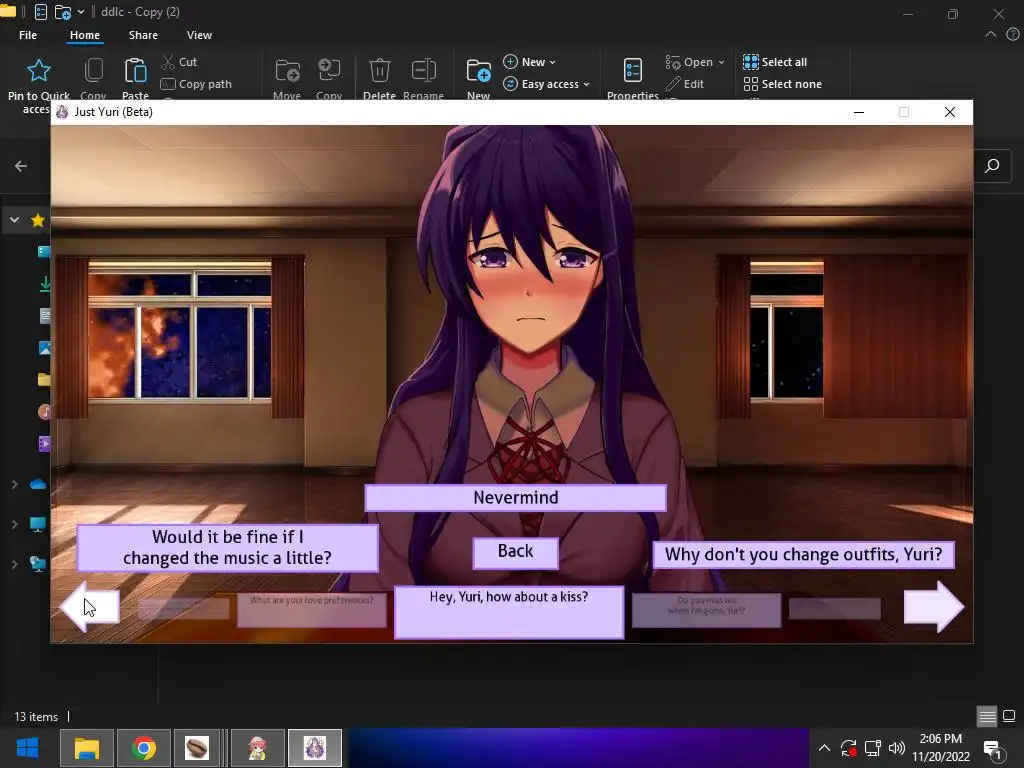This screenshot has height=768, width=1024.
Task: Open the File menu in File Explorer
Action: coord(28,35)
